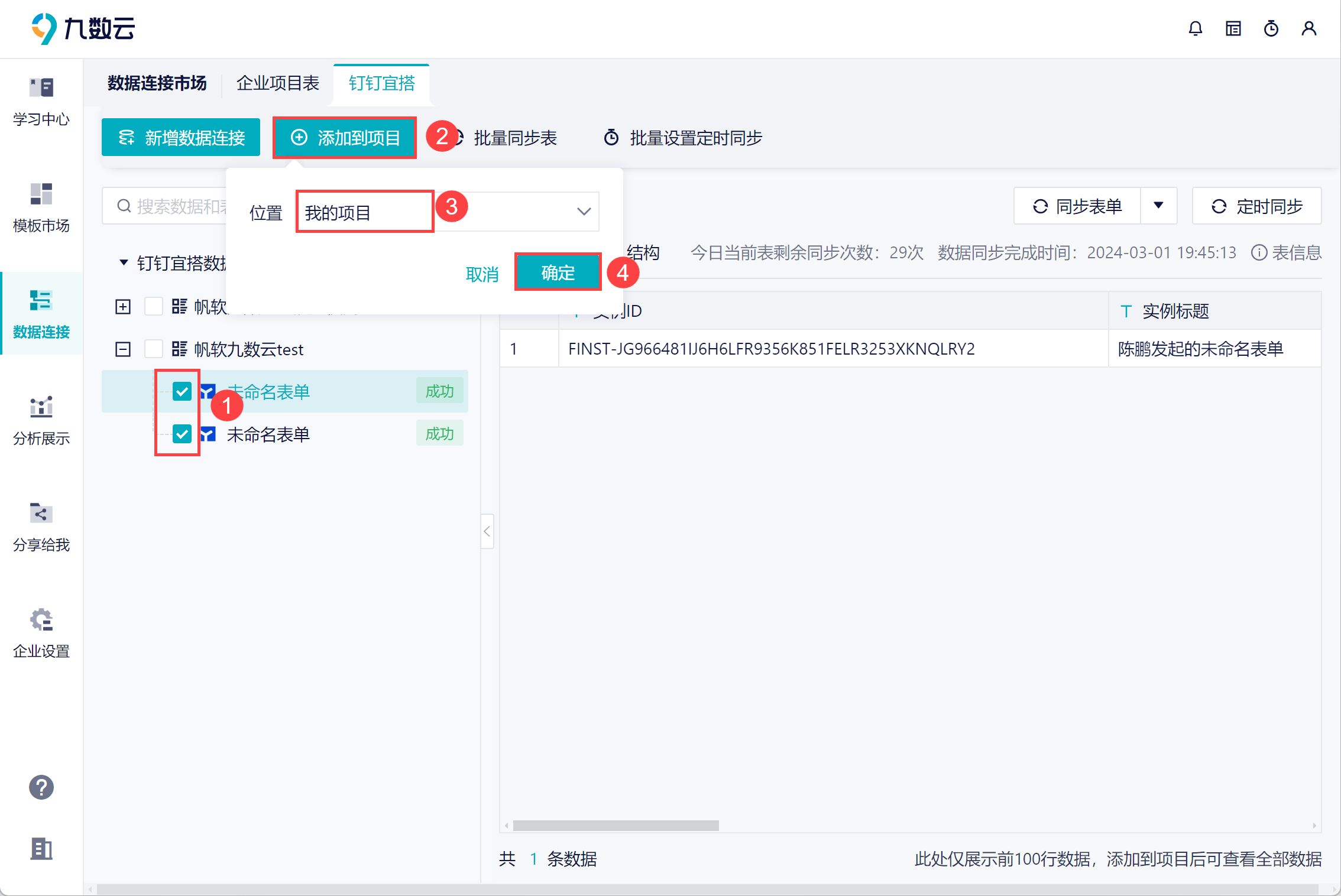The height and width of the screenshot is (896, 1341).
Task: Click the 新增数据连接 button
Action: click(x=181, y=138)
